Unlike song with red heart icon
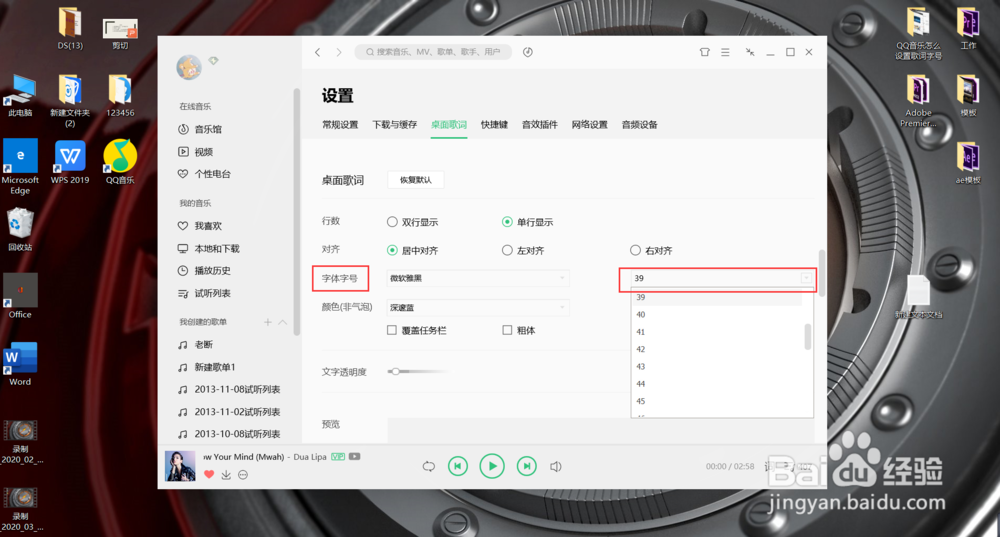 (x=209, y=474)
